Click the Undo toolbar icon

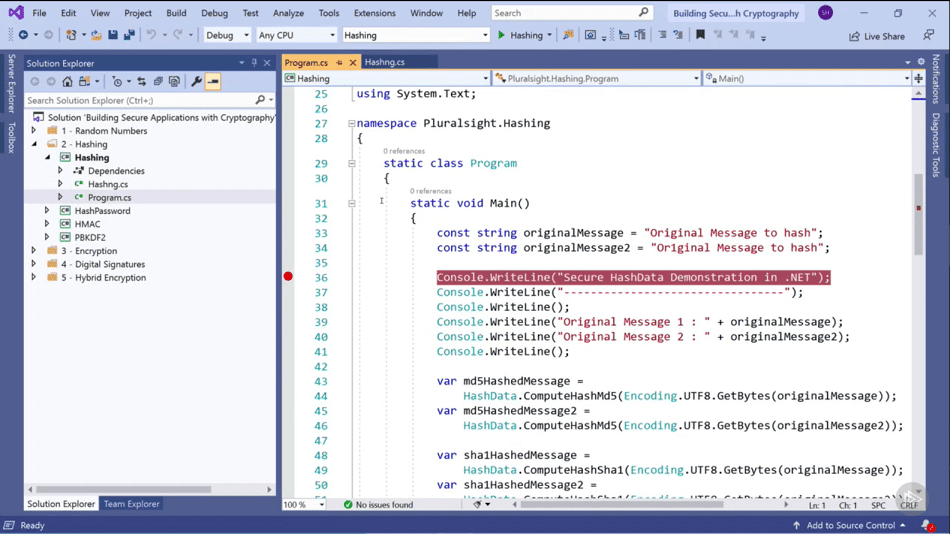click(151, 35)
